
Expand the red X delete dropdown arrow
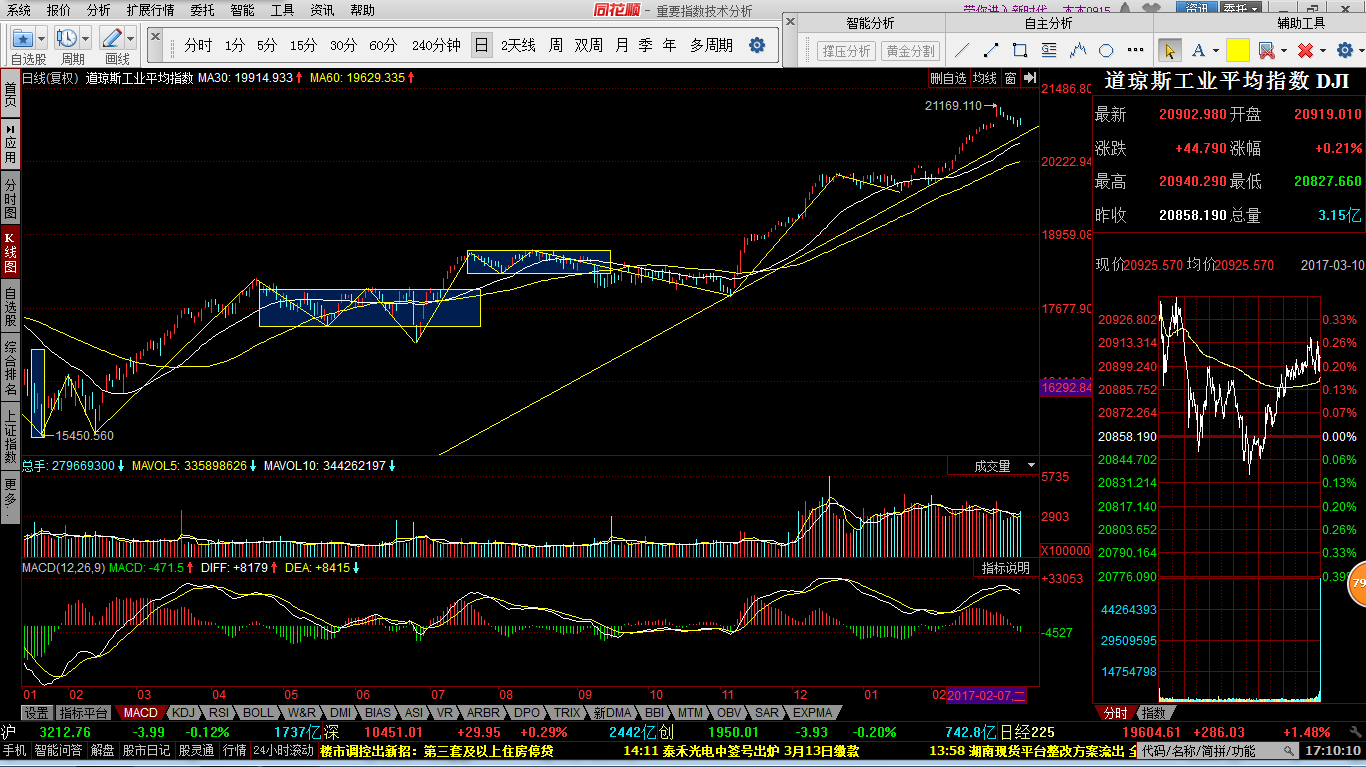(1321, 50)
